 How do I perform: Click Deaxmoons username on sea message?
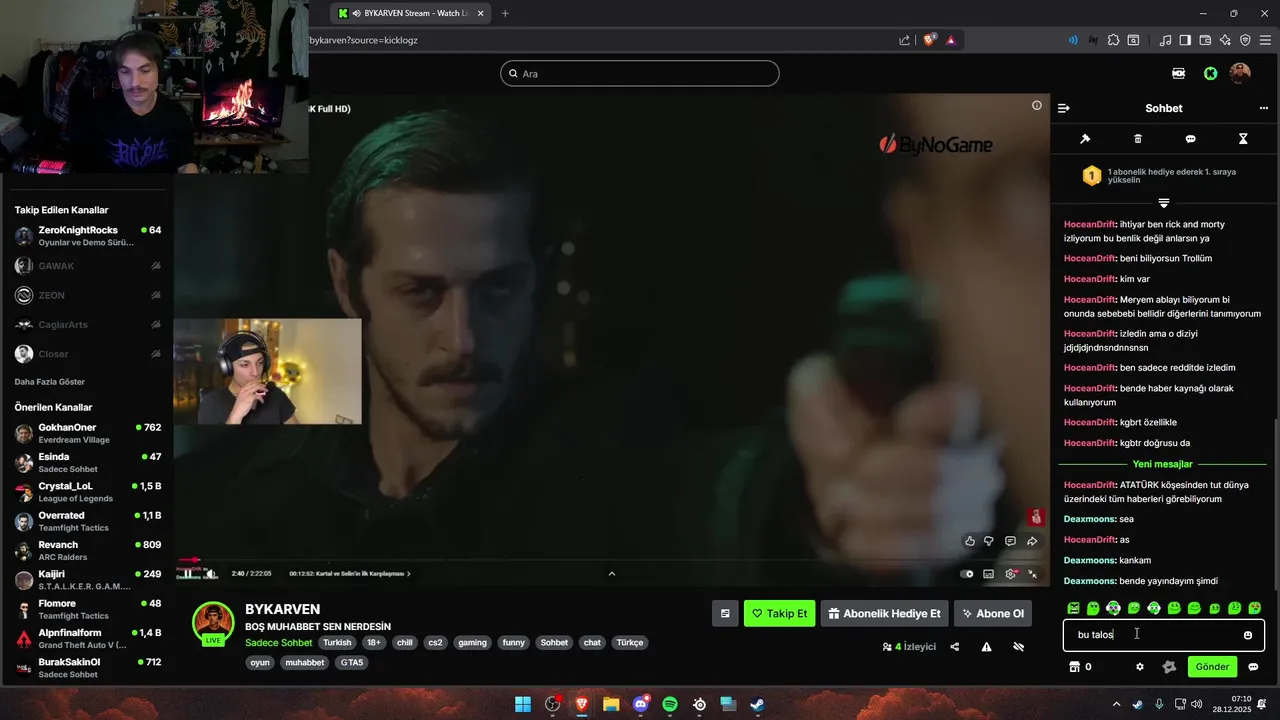[x=1090, y=519]
